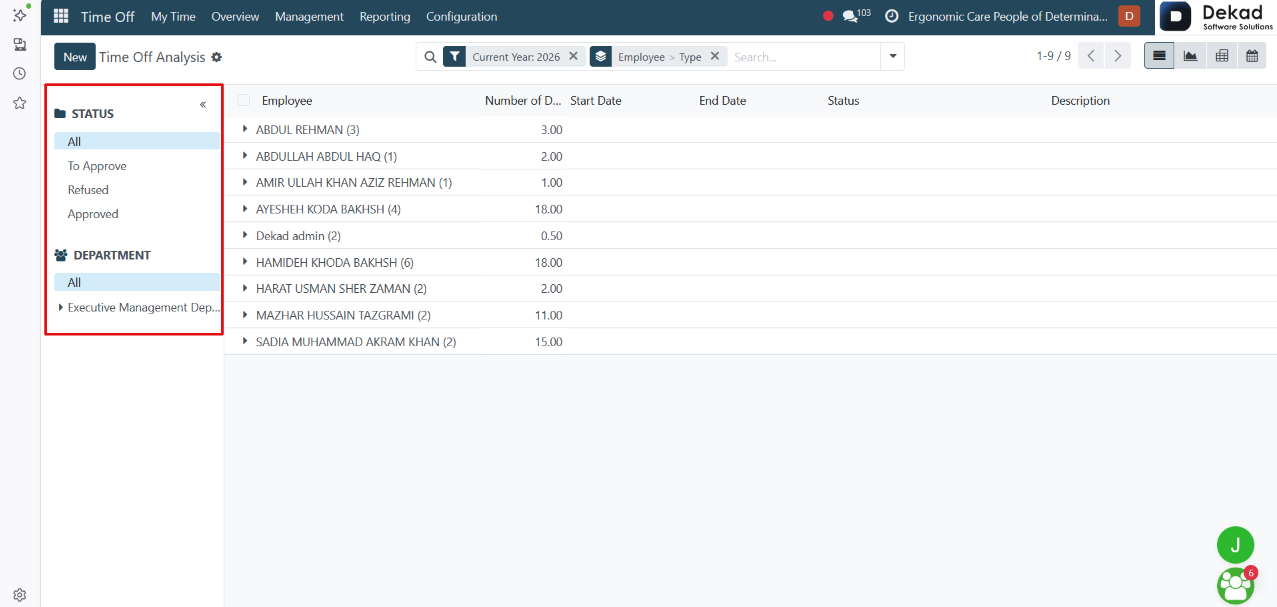
Task: Open the My Time menu
Action: pos(173,16)
